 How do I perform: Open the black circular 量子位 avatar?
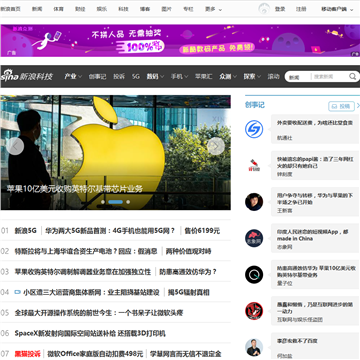pyautogui.click(x=254, y=274)
